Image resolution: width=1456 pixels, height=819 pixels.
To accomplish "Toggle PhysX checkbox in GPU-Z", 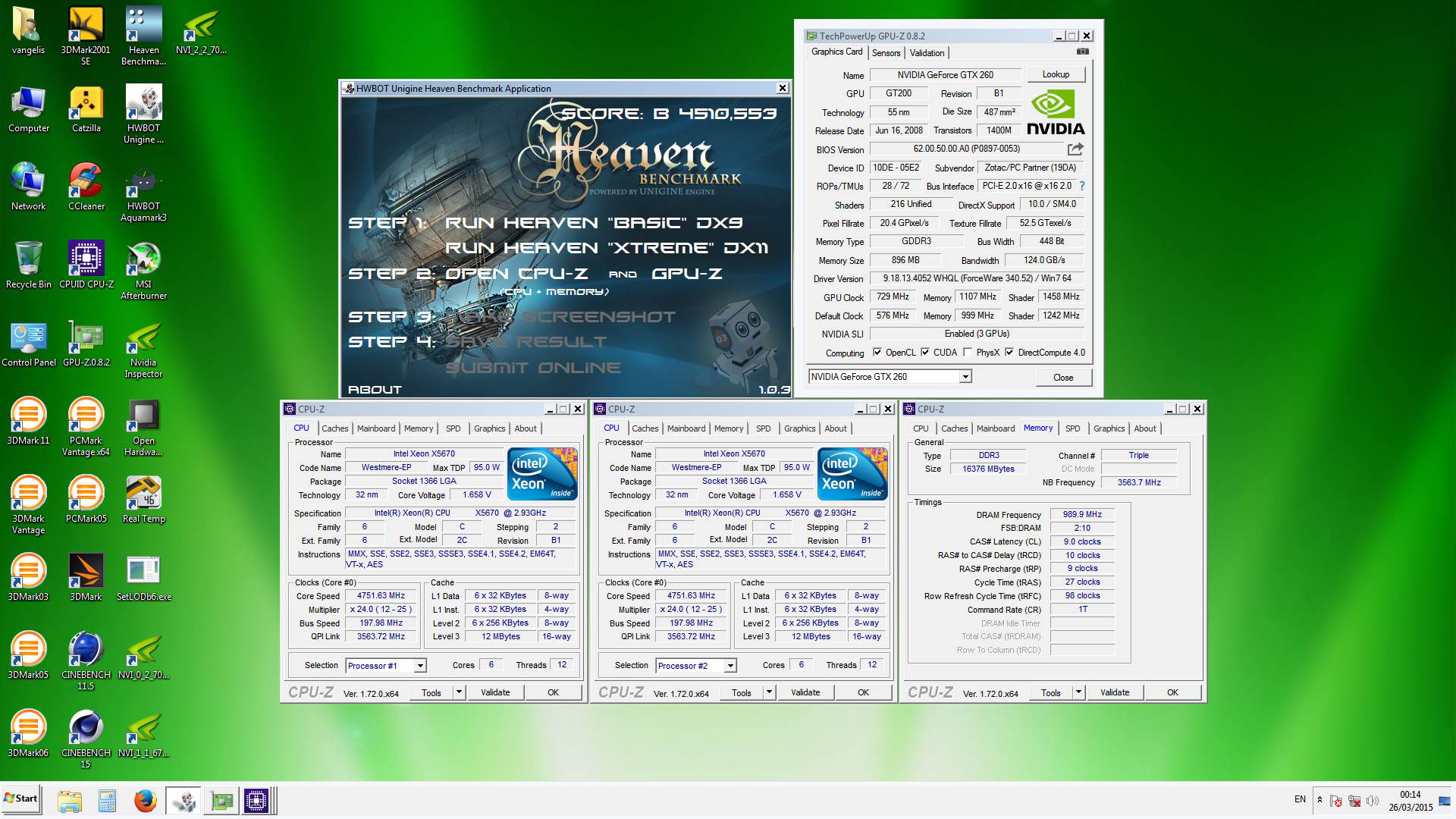I will (968, 353).
